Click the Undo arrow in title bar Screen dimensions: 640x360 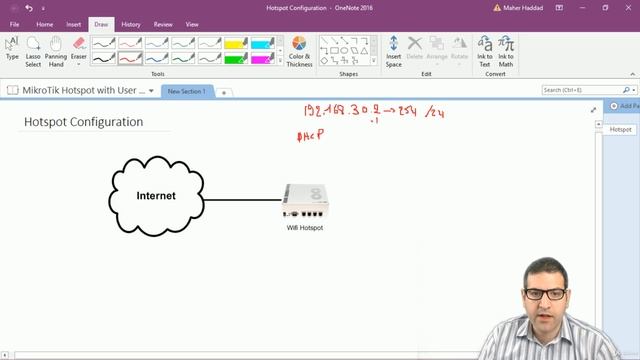point(29,8)
